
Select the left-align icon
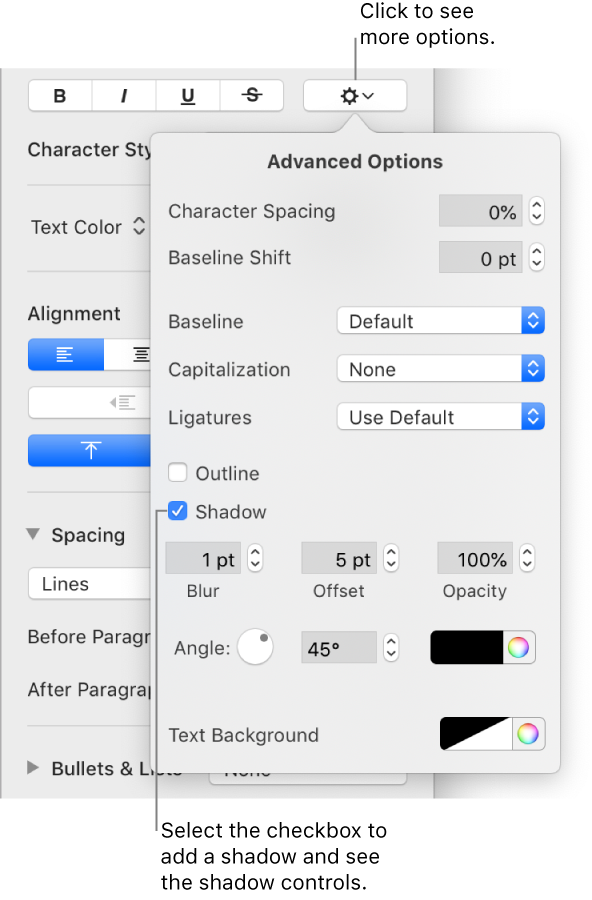(x=65, y=354)
